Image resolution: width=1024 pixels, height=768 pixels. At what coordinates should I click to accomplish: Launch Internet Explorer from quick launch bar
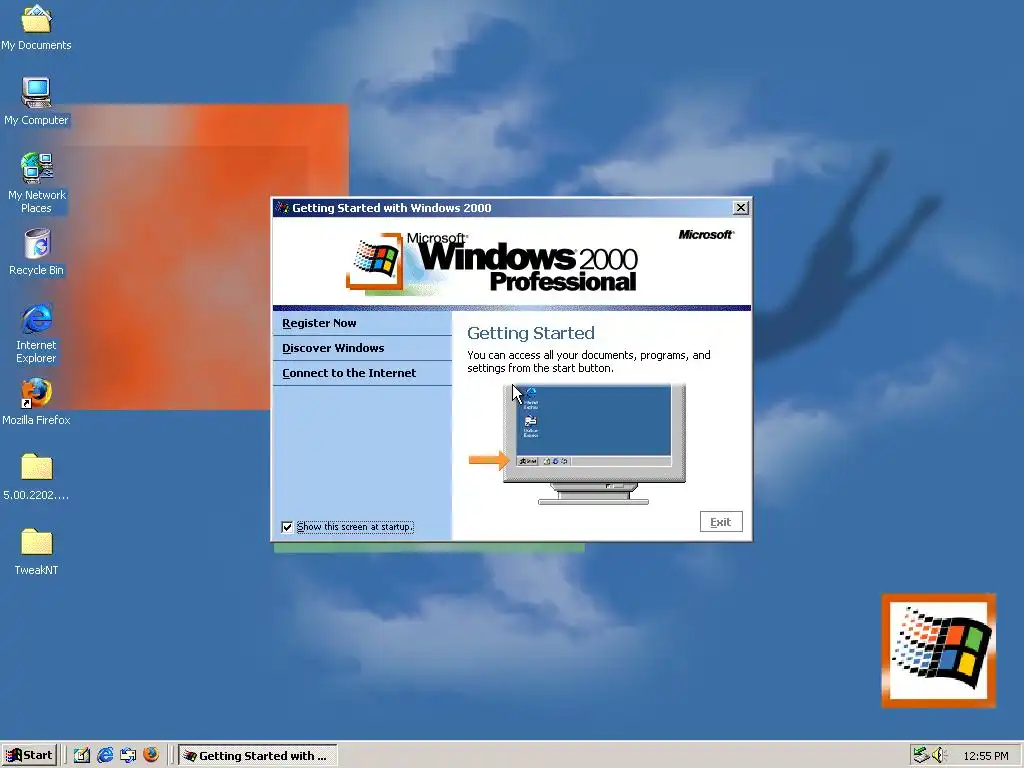(105, 755)
